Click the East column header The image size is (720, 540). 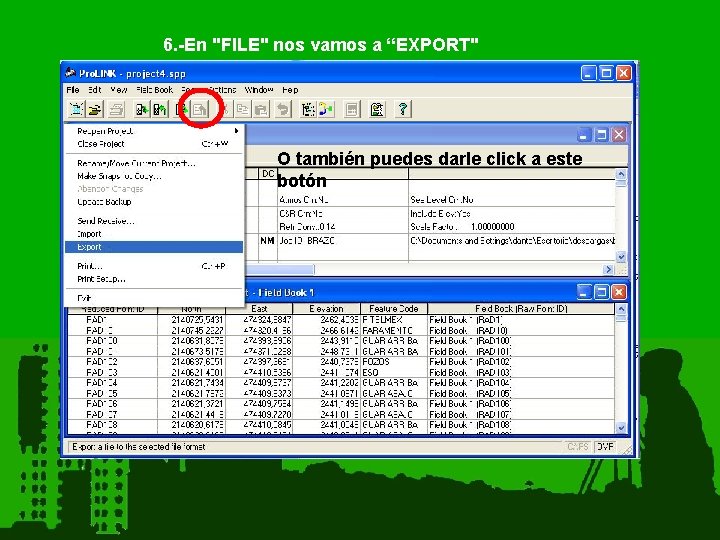(259, 309)
